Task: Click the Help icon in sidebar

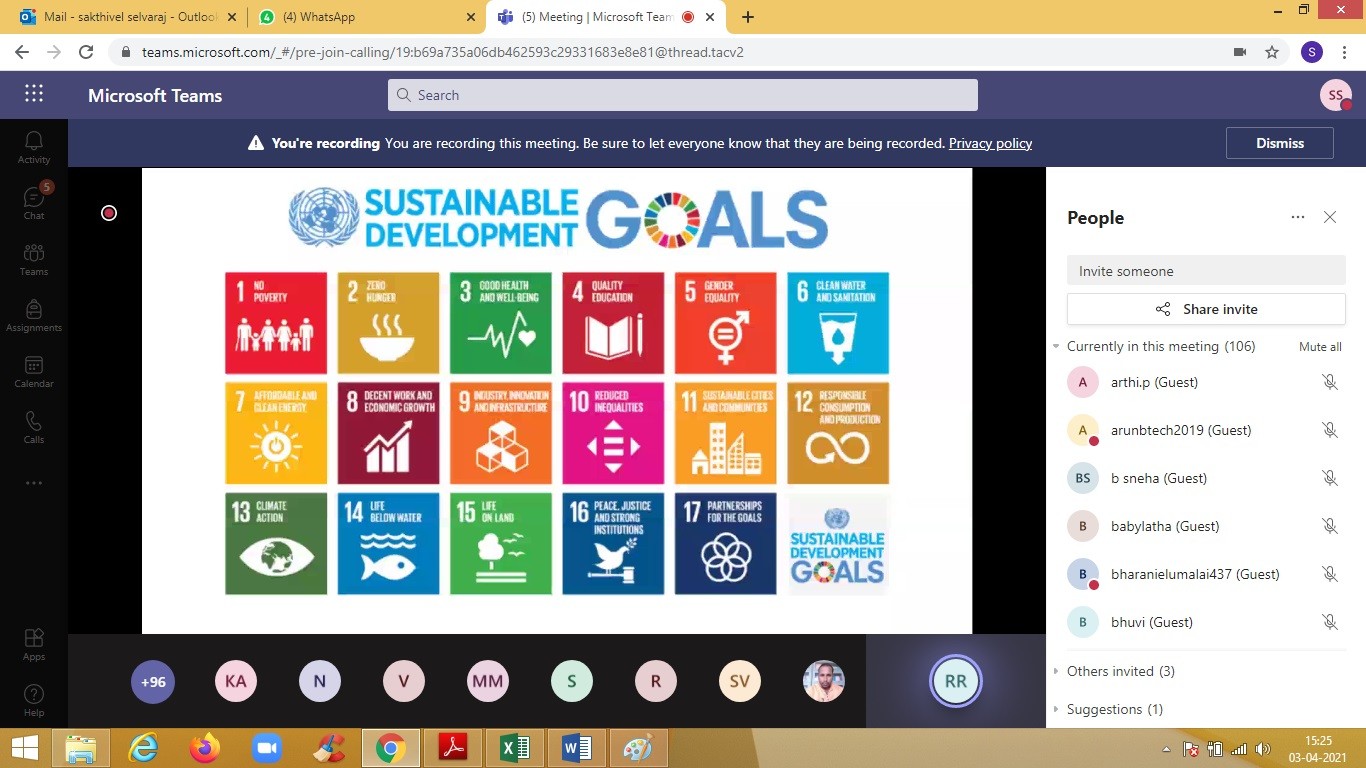Action: 34,699
